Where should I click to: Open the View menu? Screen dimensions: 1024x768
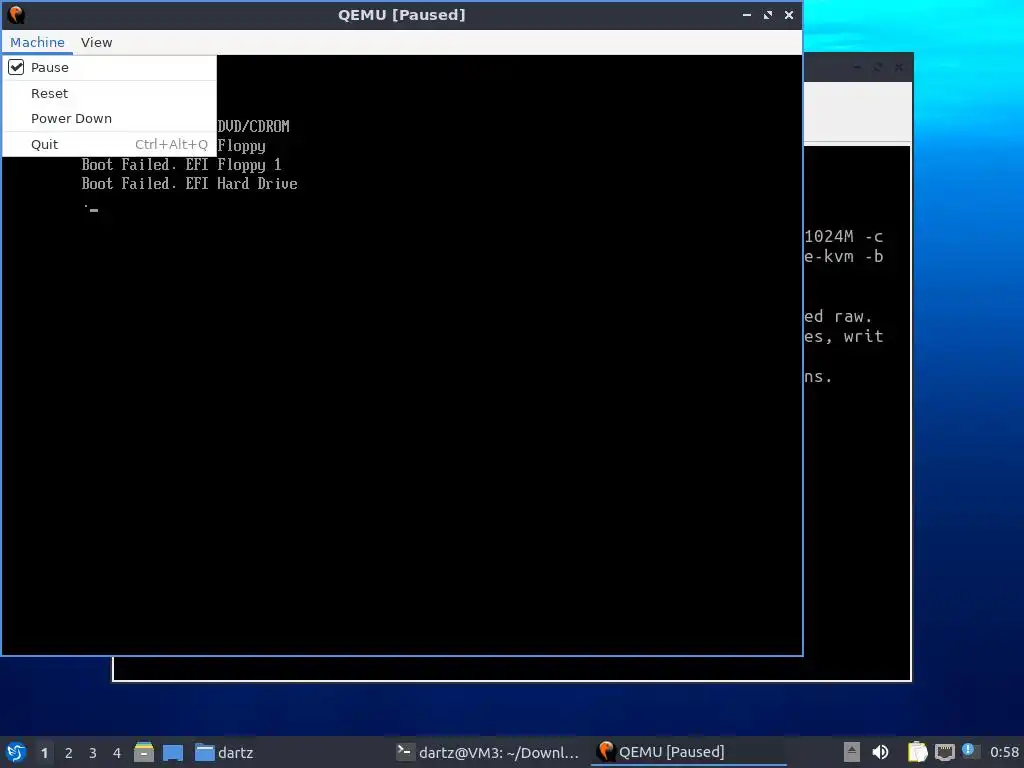click(97, 42)
